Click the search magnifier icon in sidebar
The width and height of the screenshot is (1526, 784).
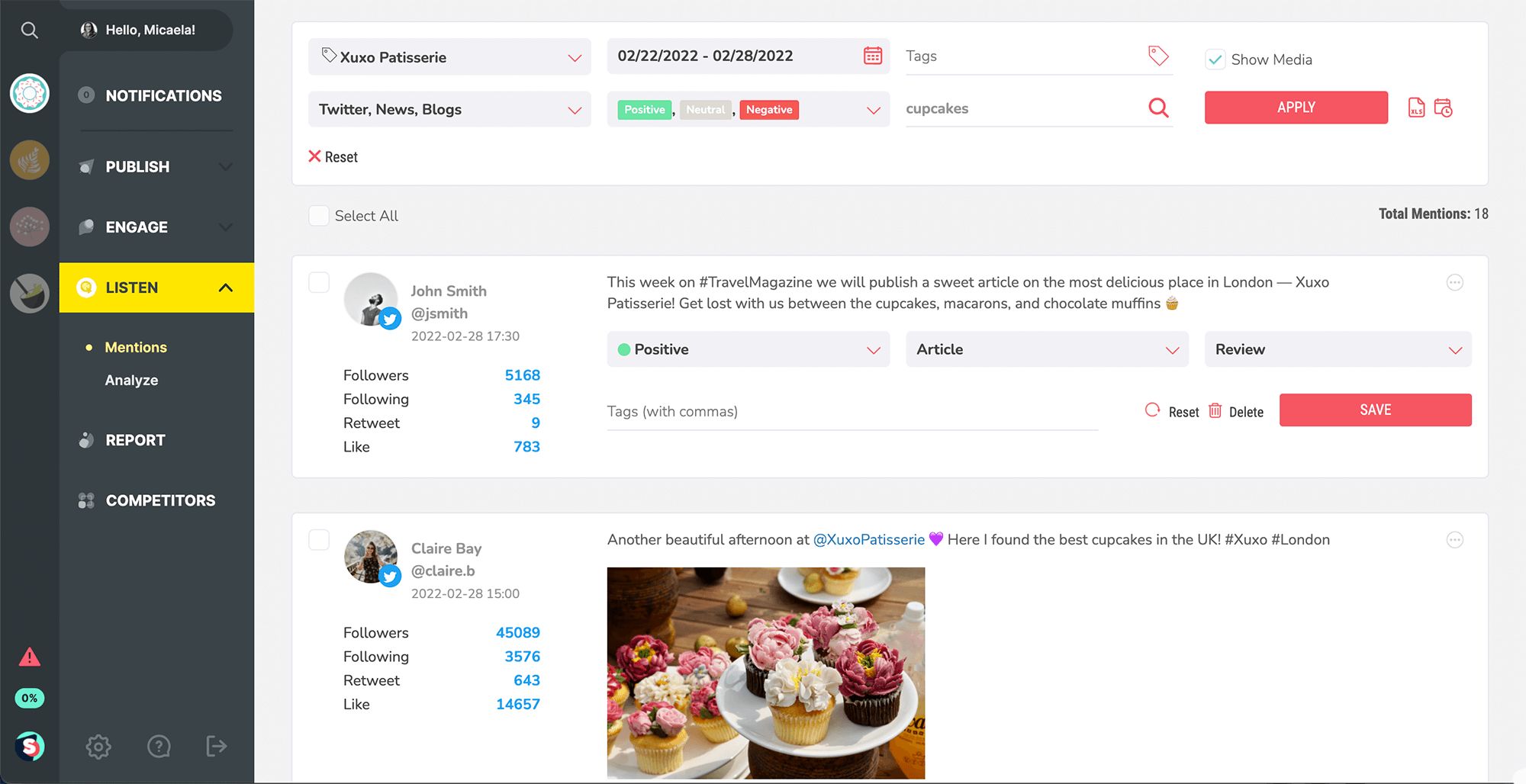[29, 31]
